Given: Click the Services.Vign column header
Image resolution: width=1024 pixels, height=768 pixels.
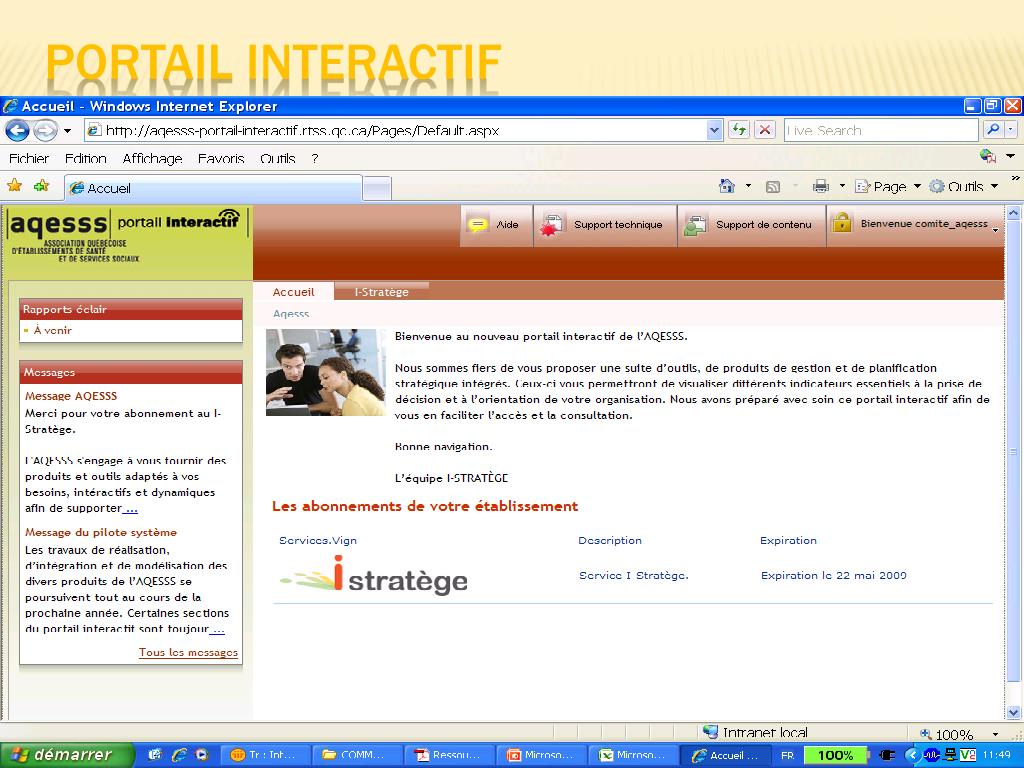Looking at the screenshot, I should (317, 541).
